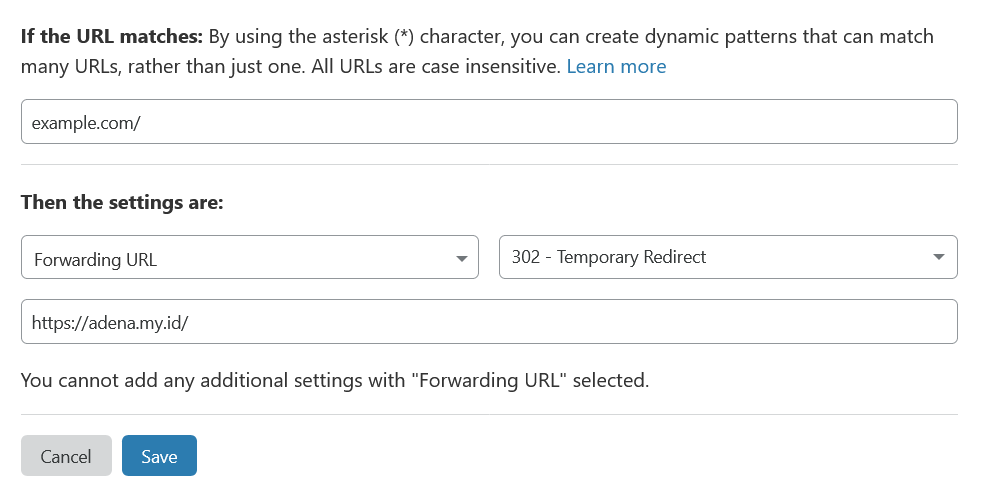The image size is (1000, 501).
Task: Save the page rule
Action: [159, 456]
